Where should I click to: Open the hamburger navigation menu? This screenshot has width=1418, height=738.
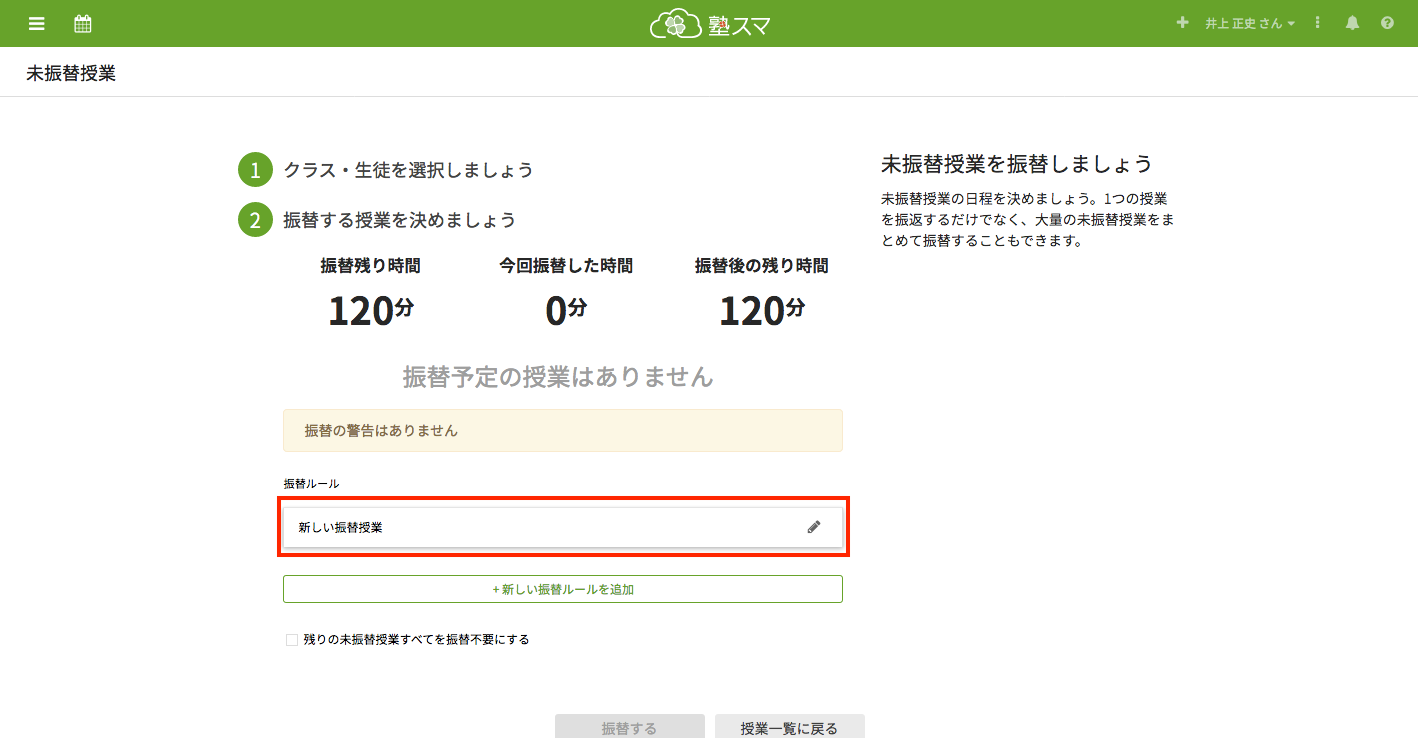click(x=37, y=23)
